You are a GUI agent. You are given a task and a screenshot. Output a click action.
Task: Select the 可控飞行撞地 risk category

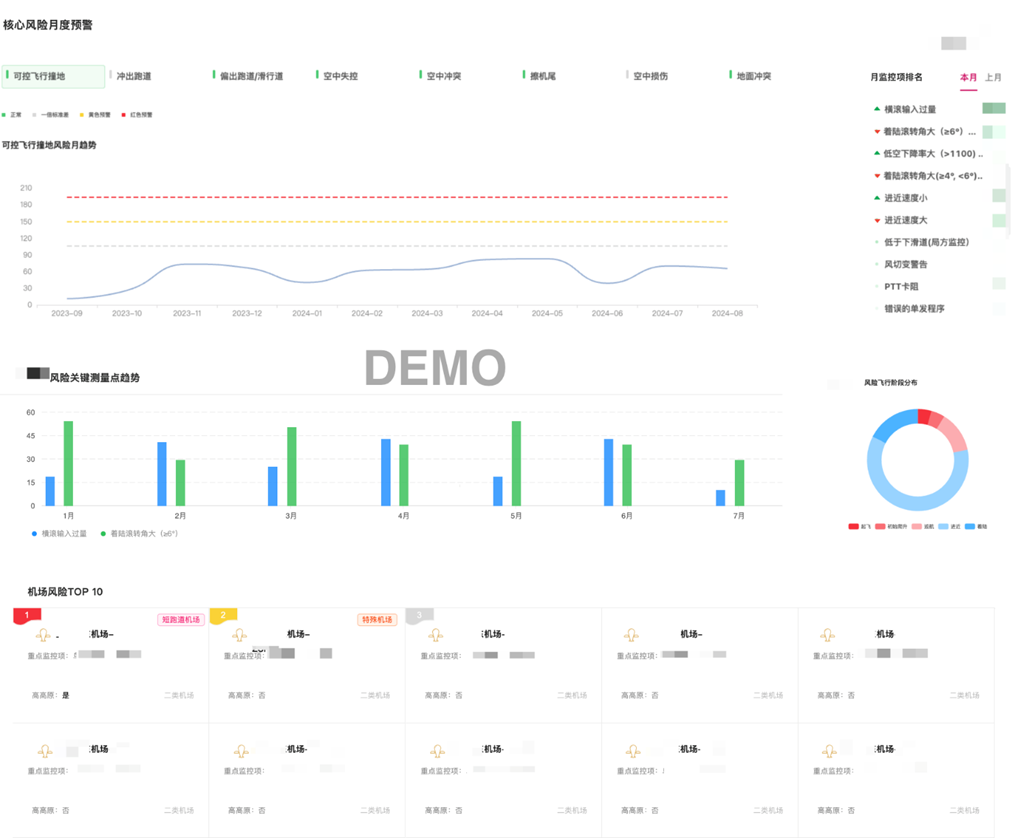coord(53,76)
